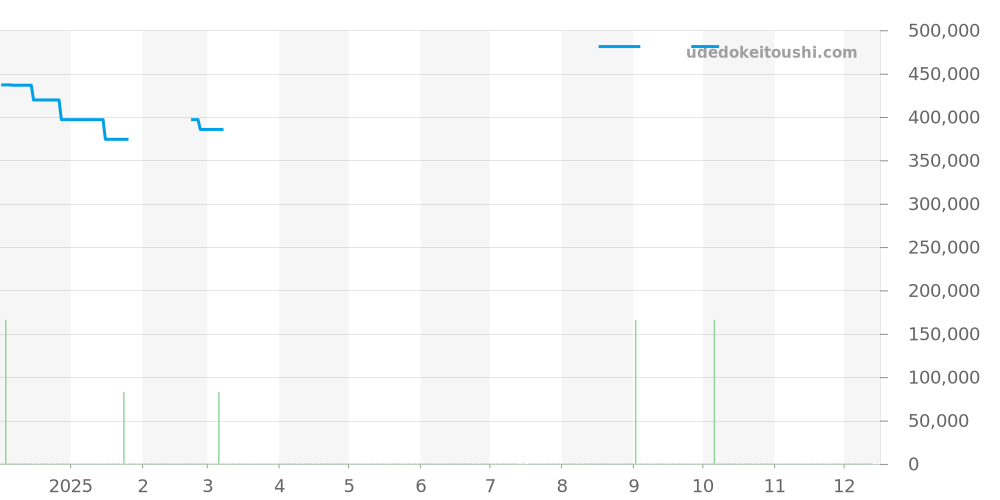Click the short green bar just before month 2
This screenshot has height=500, width=1000.
click(124, 428)
